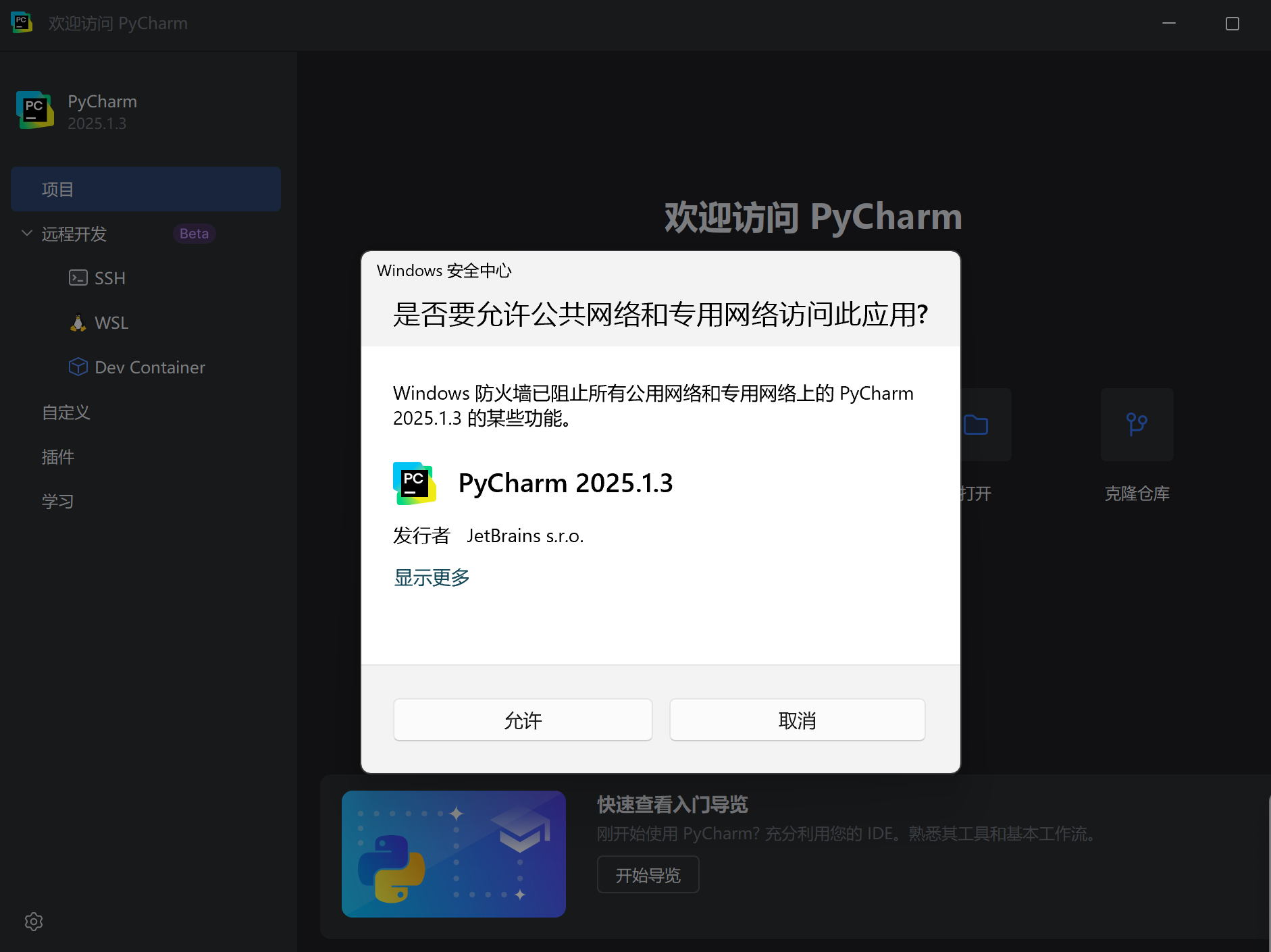This screenshot has height=952, width=1271.
Task: Click the PyCharm logo above version 2025.1.3
Action: click(x=34, y=110)
